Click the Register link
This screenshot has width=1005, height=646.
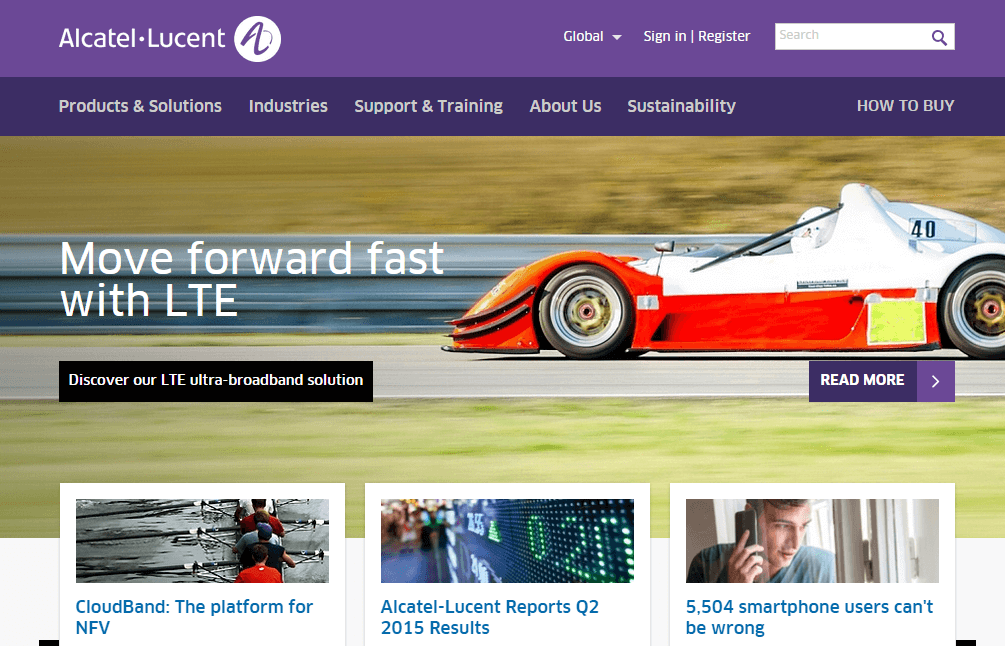pos(723,36)
